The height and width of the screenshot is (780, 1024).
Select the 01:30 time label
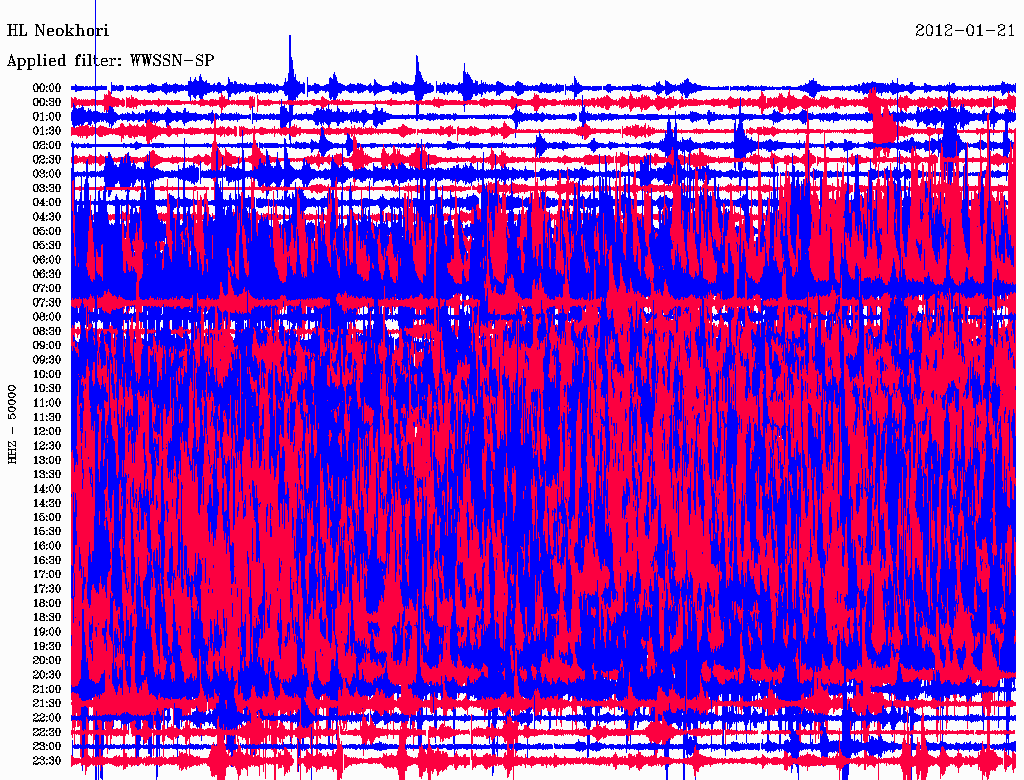[x=47, y=131]
